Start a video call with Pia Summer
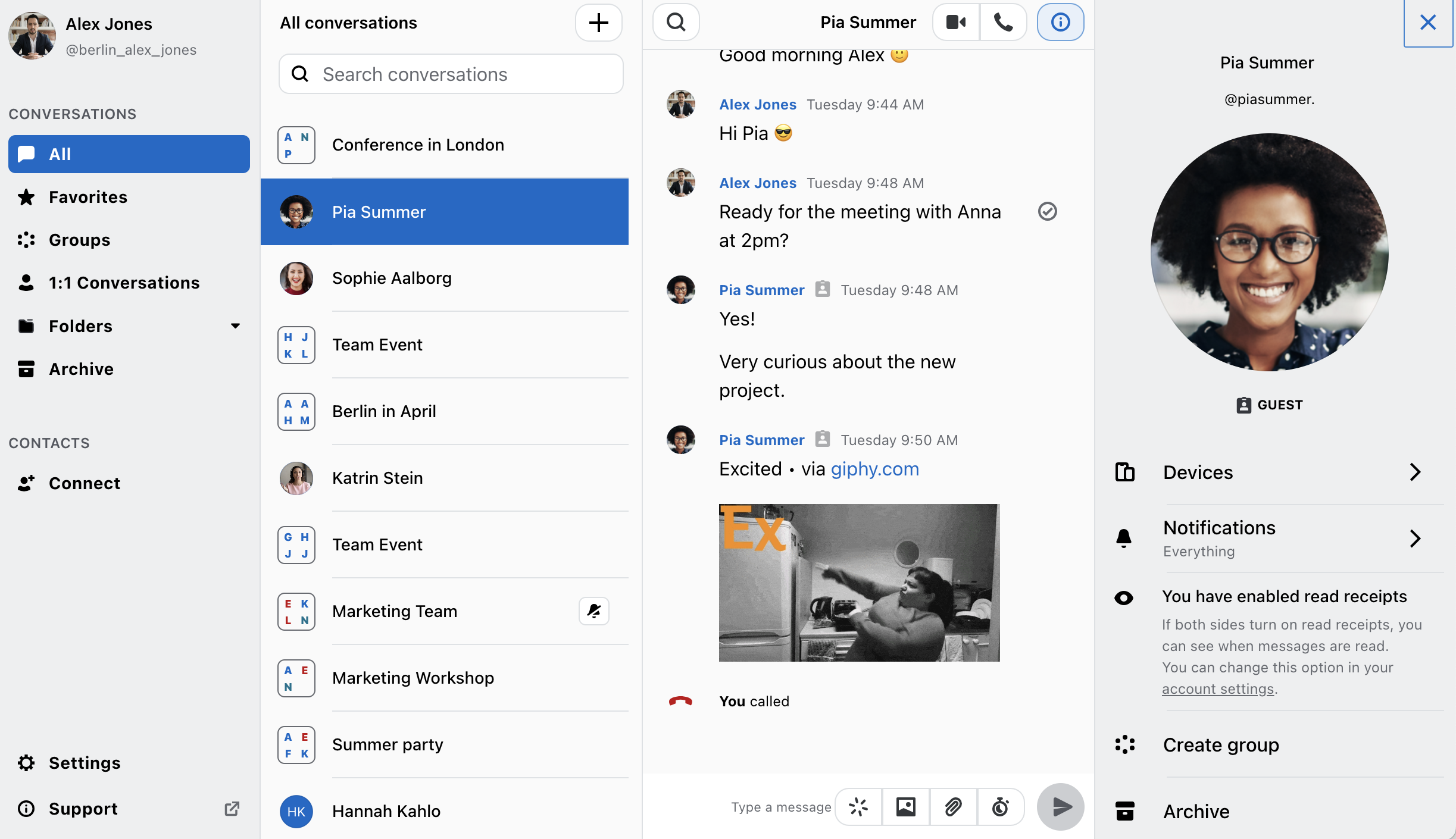 click(956, 23)
